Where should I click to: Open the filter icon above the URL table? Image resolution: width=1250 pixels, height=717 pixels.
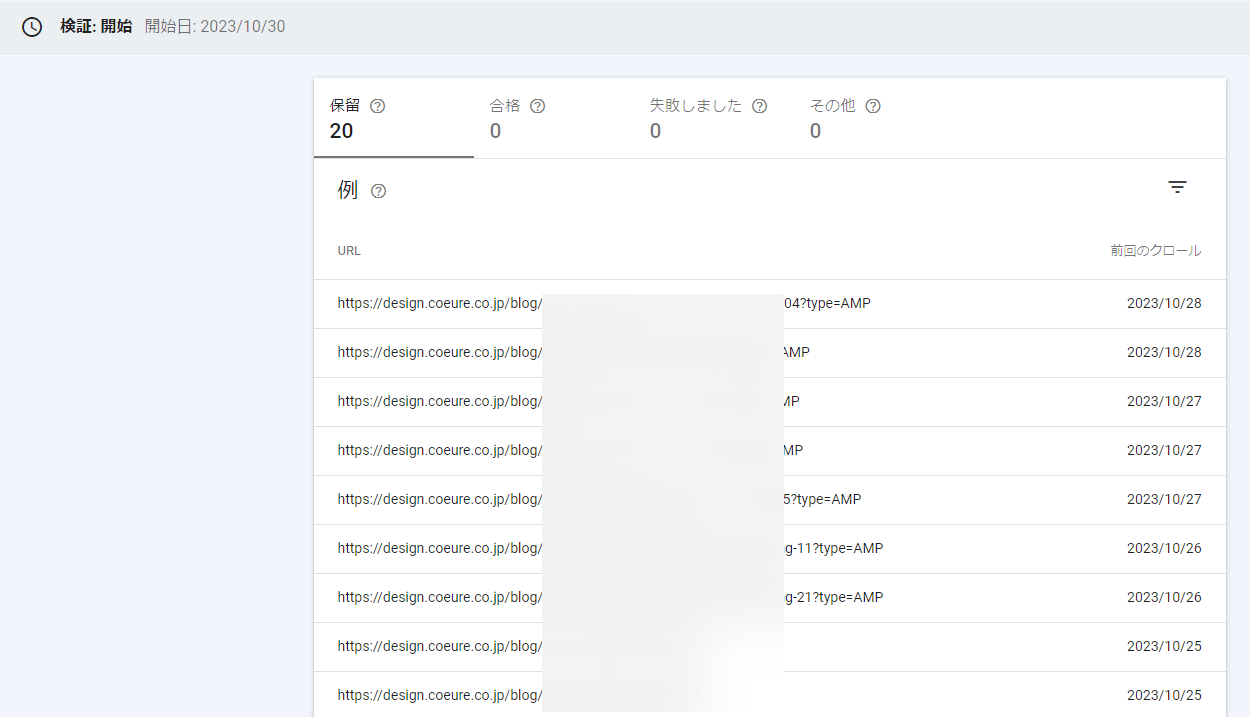[x=1177, y=187]
